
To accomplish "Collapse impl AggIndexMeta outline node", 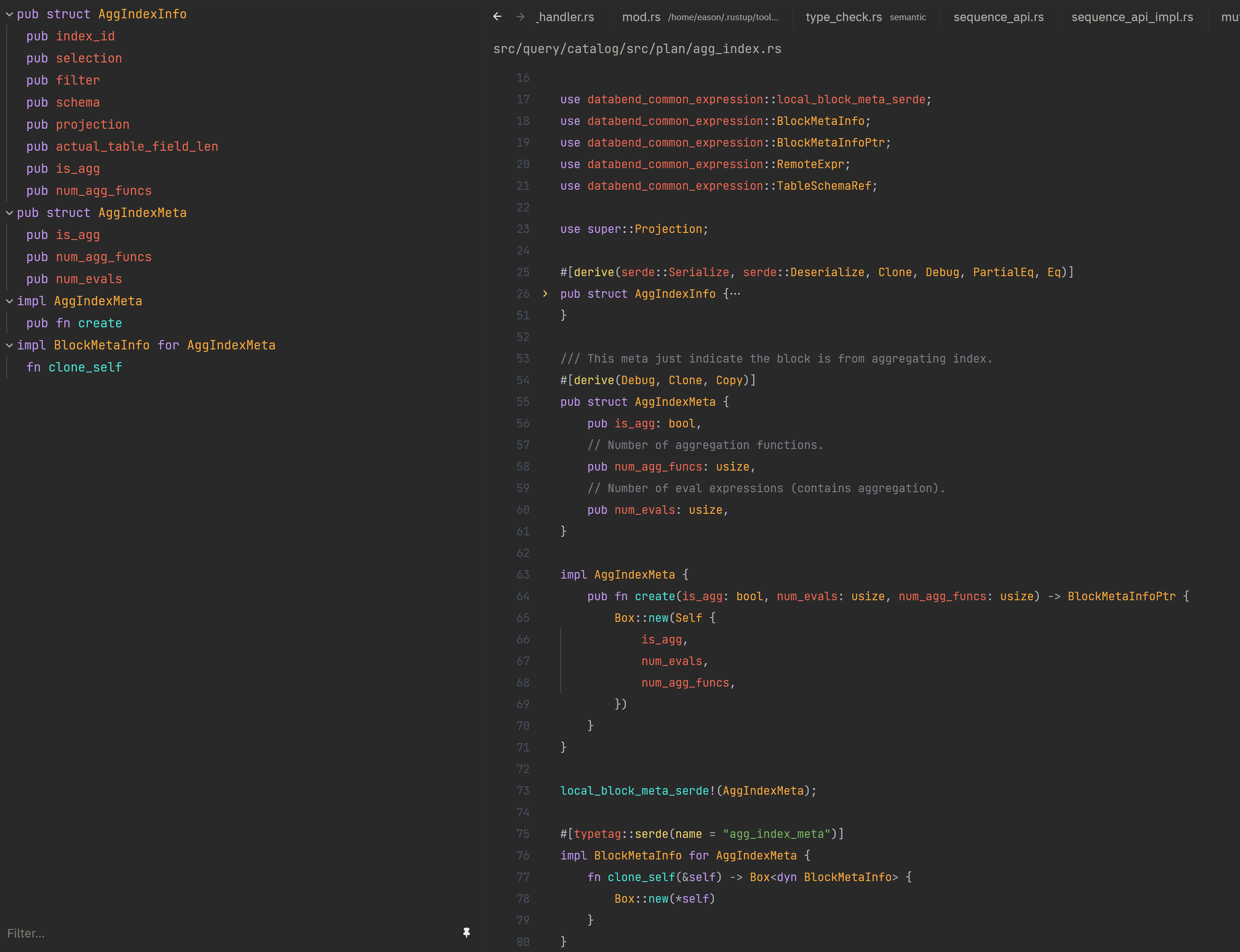I will coord(10,302).
